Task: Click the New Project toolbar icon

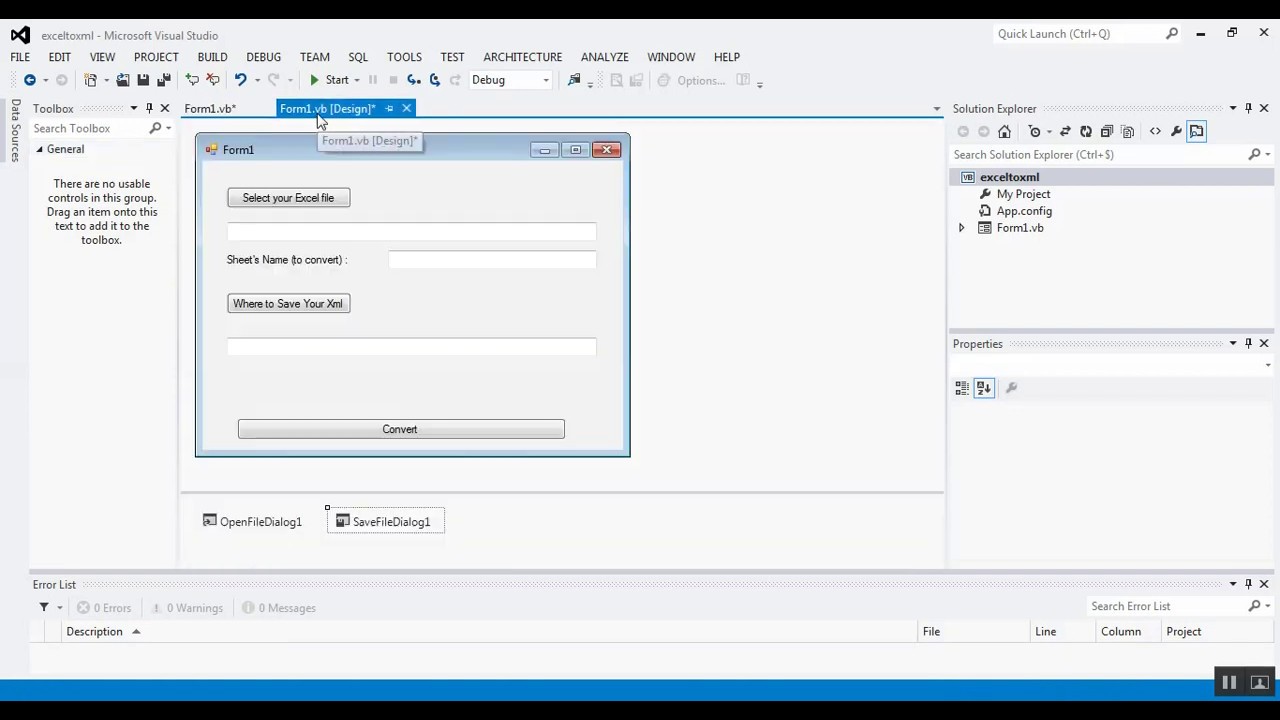Action: click(x=90, y=80)
